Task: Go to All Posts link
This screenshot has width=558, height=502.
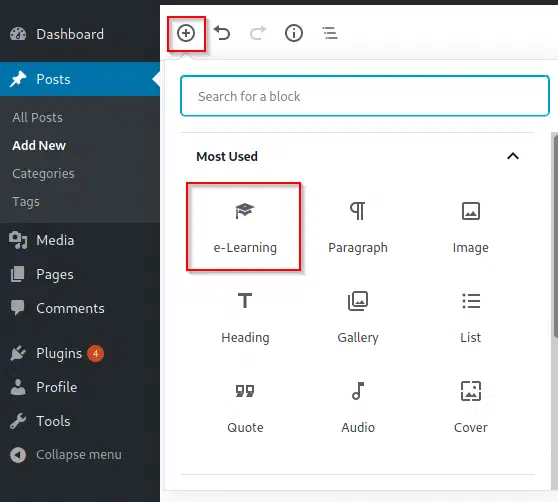Action: coord(37,117)
